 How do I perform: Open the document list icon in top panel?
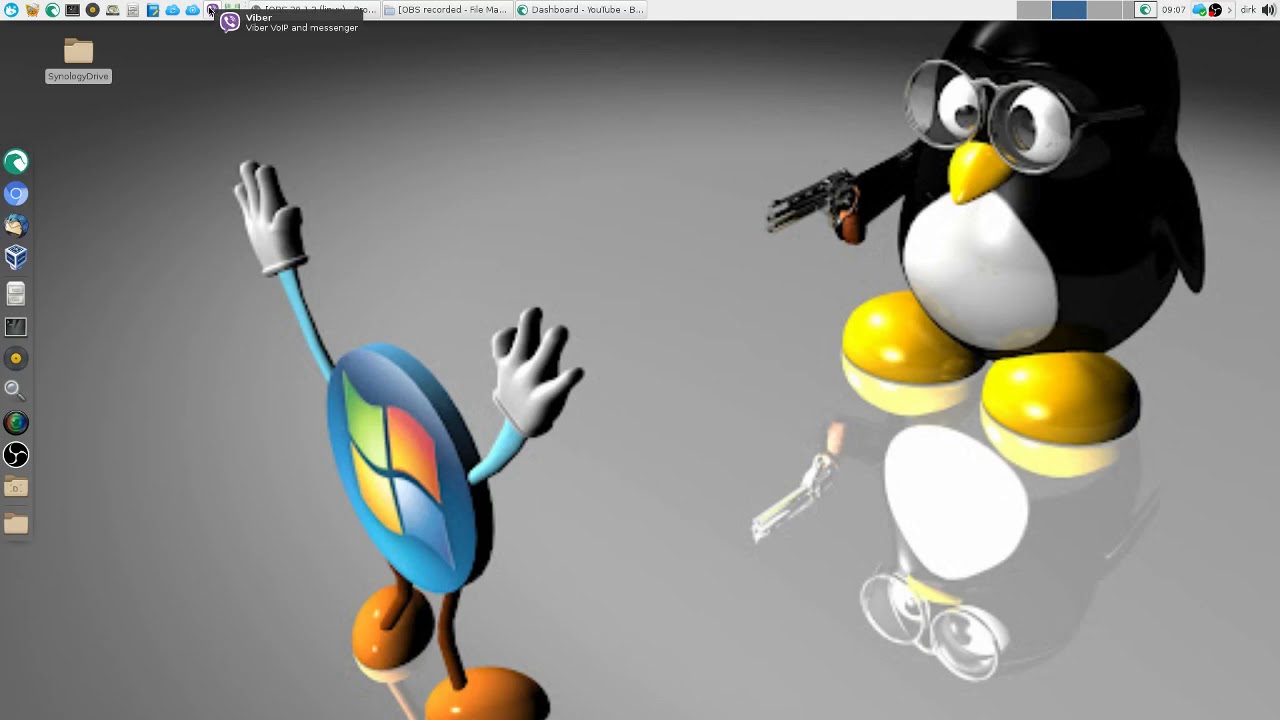tap(132, 10)
